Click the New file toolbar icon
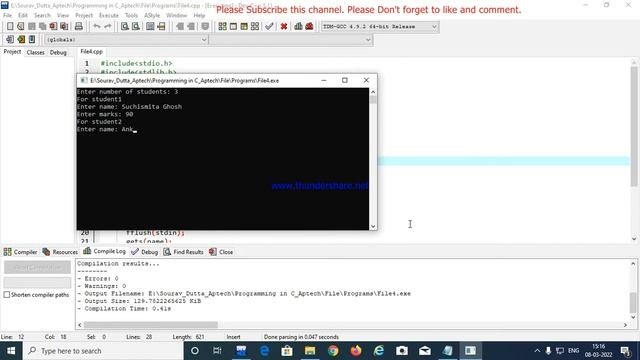The width and height of the screenshot is (640, 360). coord(10,27)
